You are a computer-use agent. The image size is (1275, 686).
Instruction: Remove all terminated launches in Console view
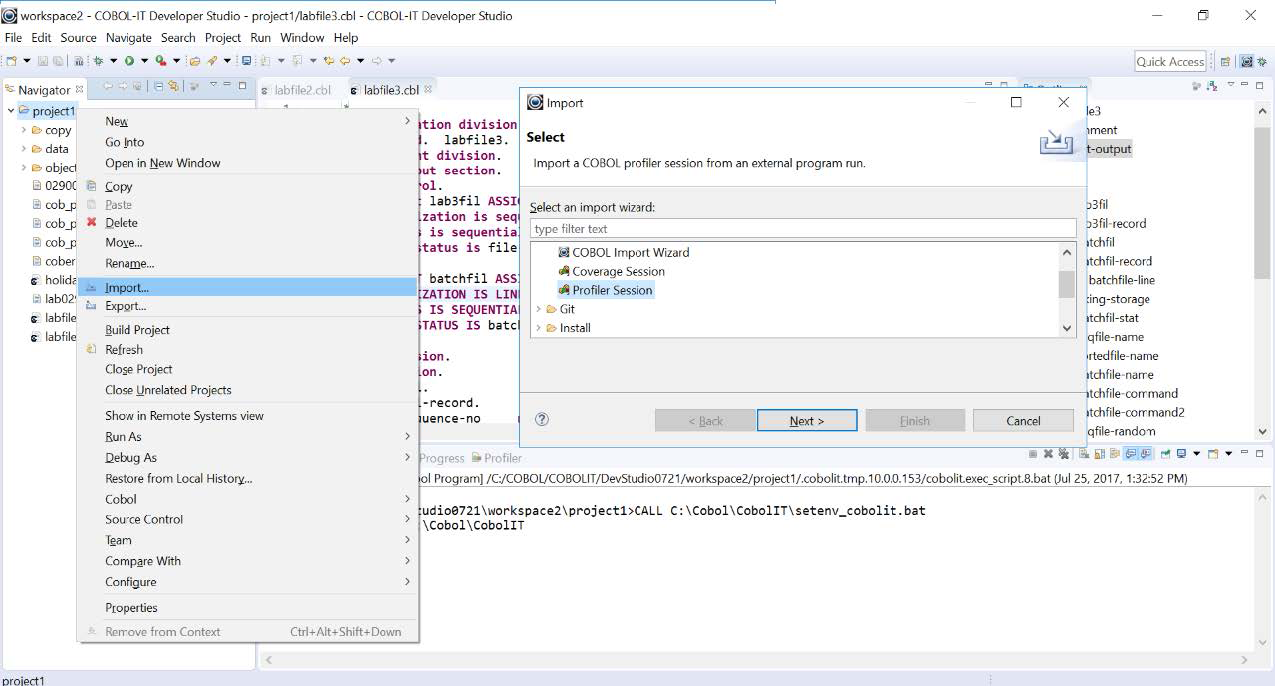1065,455
